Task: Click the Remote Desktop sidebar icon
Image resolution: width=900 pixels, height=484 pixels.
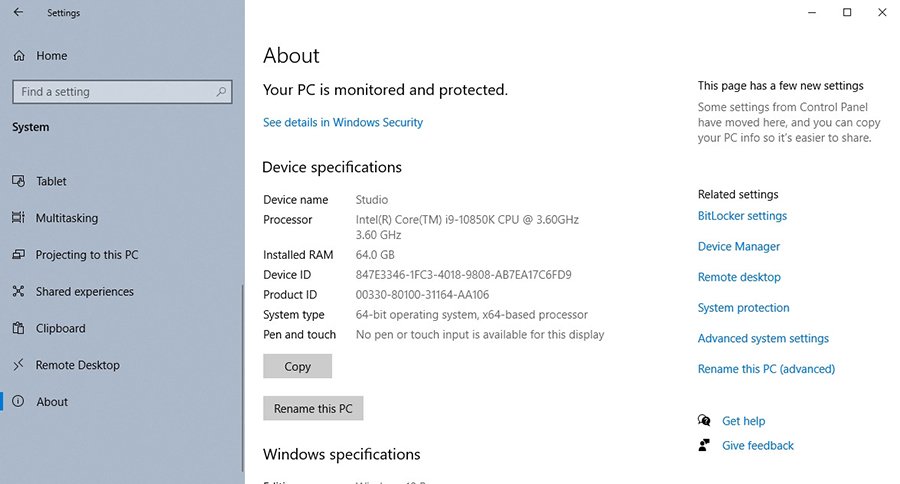Action: click(x=18, y=365)
